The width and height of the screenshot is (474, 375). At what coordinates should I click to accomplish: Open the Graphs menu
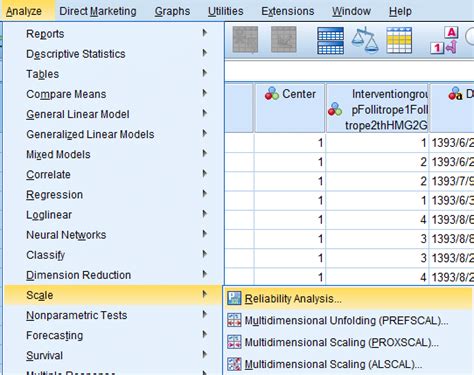click(172, 11)
